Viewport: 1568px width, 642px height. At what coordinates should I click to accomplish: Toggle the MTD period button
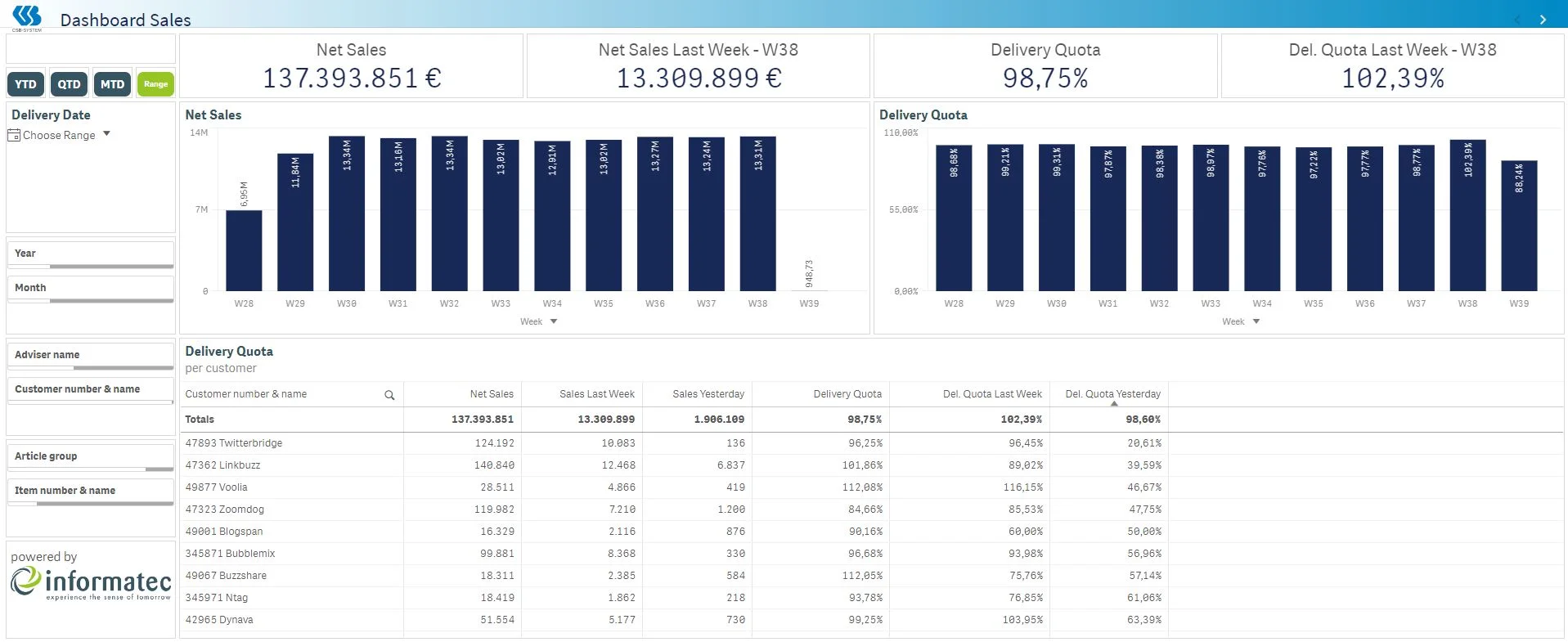click(112, 84)
